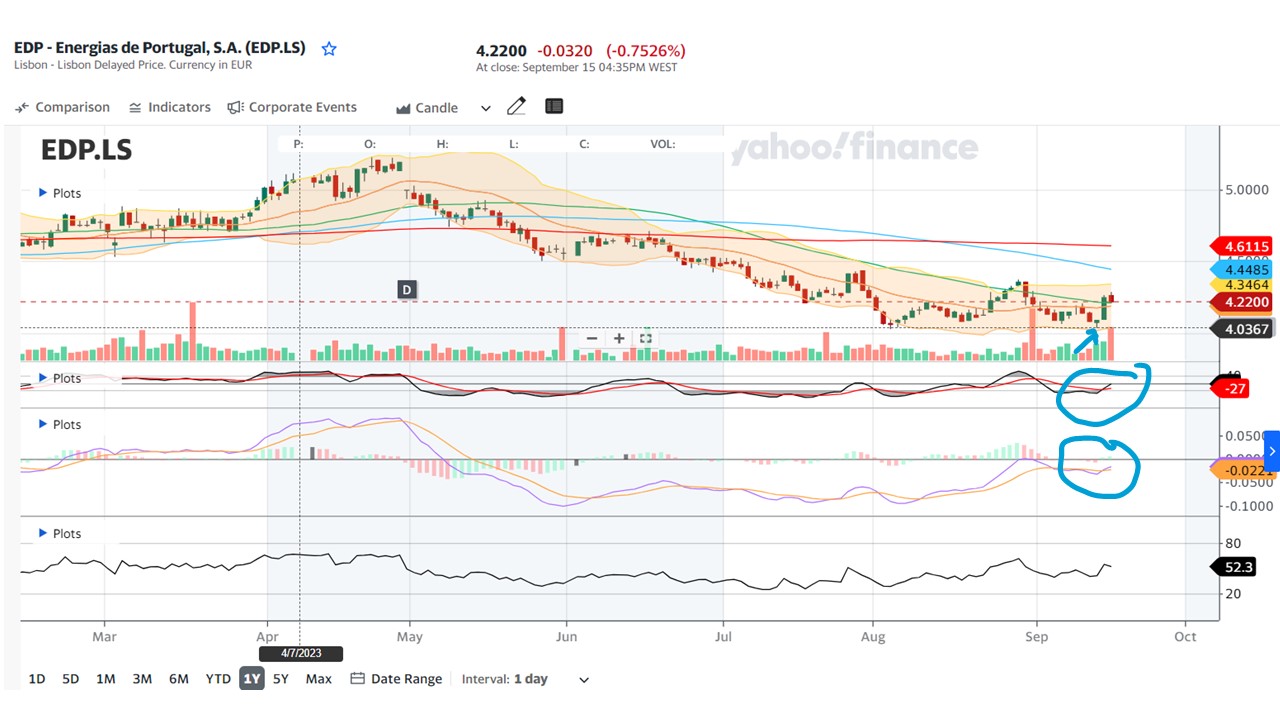Click the red -27 indicator value label
The width and height of the screenshot is (1280, 720).
[1230, 388]
